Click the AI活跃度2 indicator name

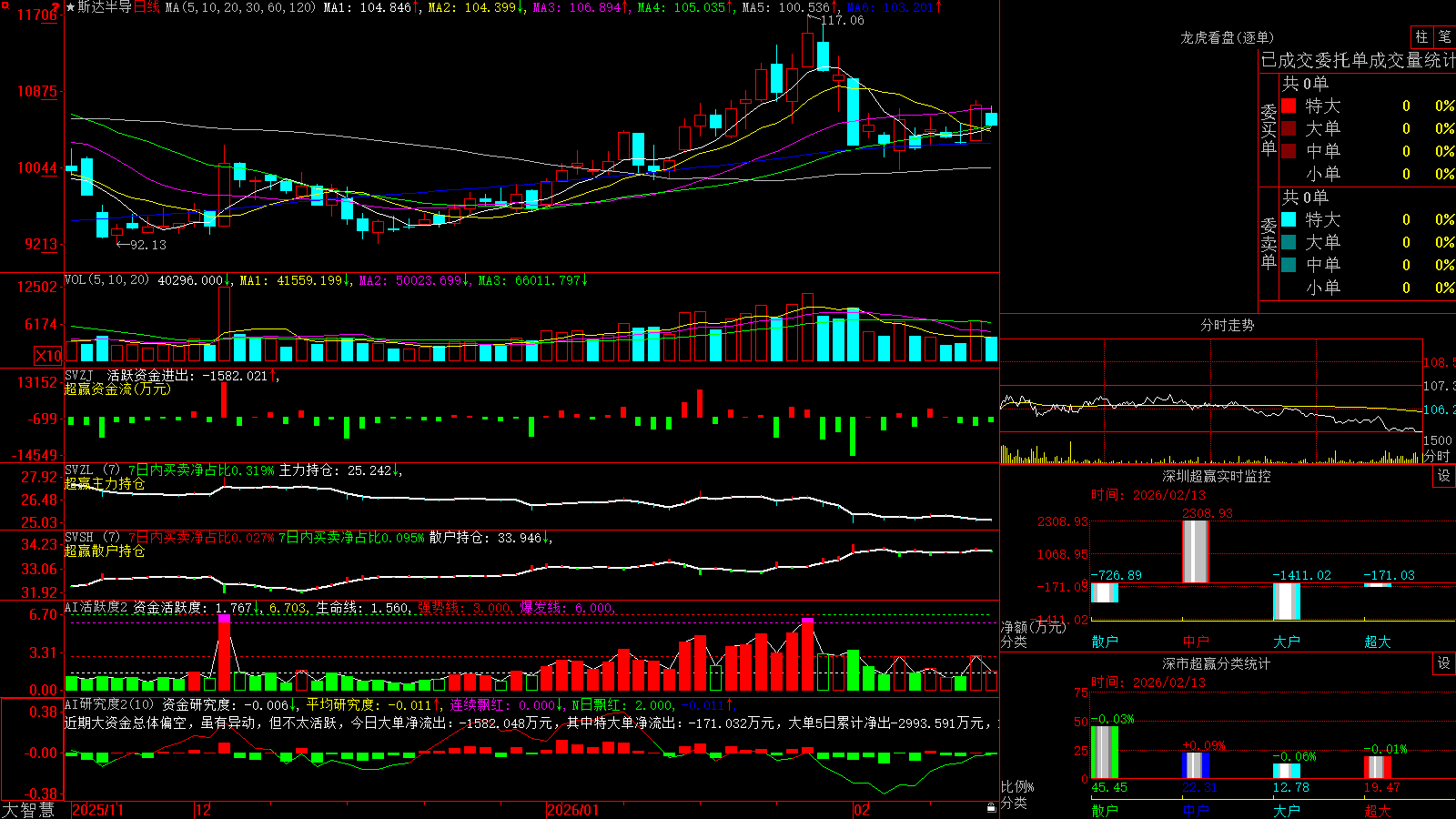(96, 607)
